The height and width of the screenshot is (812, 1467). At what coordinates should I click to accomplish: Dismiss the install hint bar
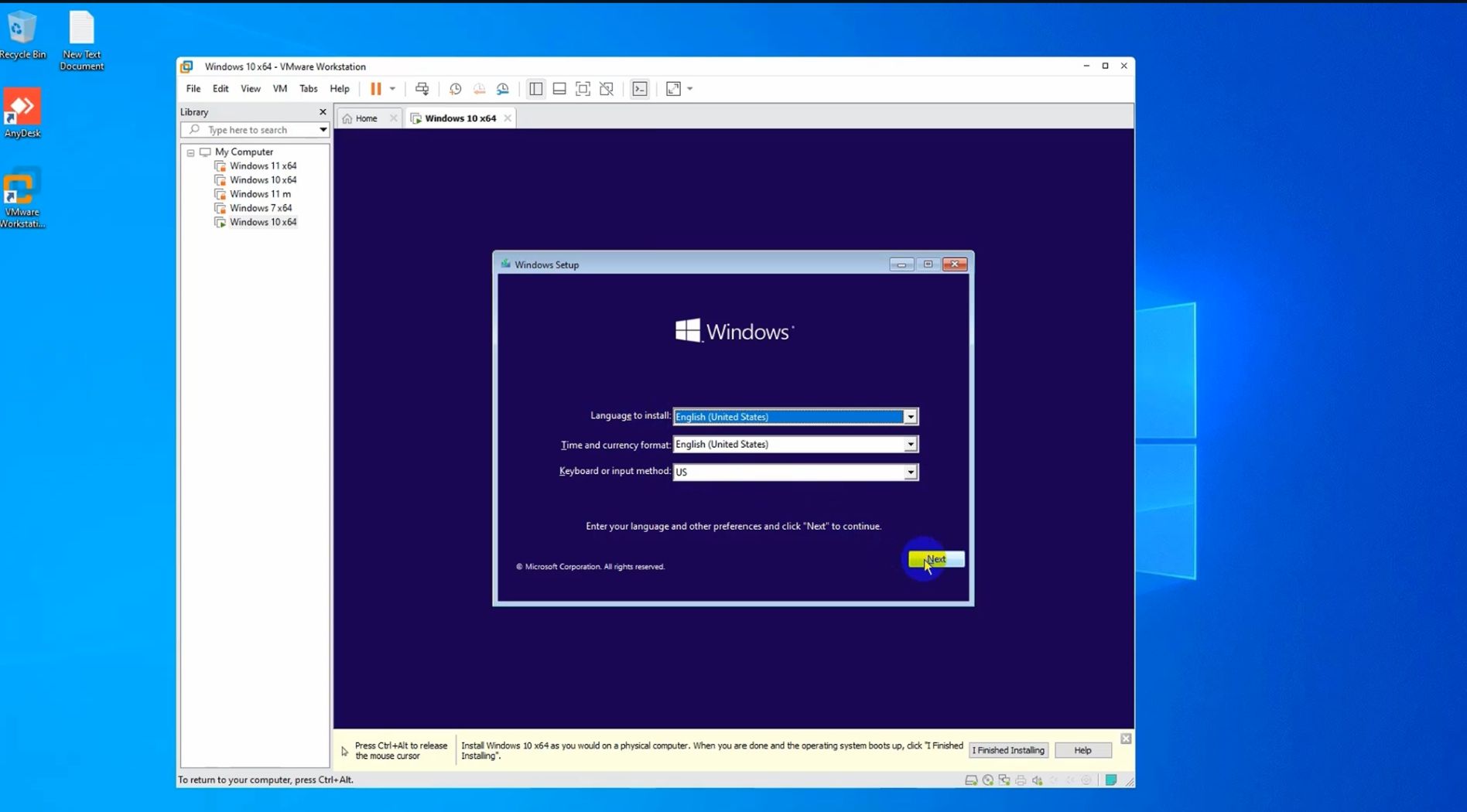click(x=1126, y=739)
